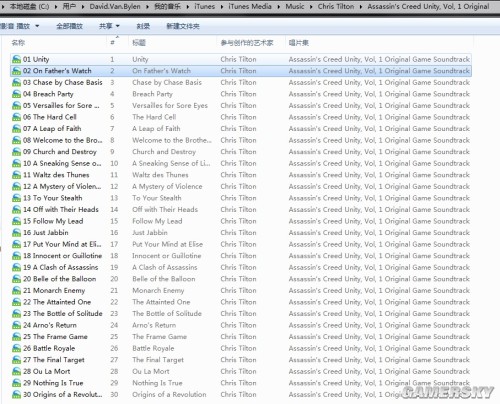Select the 24 Arno's Return track row
This screenshot has width=500, height=404.
pos(241,325)
